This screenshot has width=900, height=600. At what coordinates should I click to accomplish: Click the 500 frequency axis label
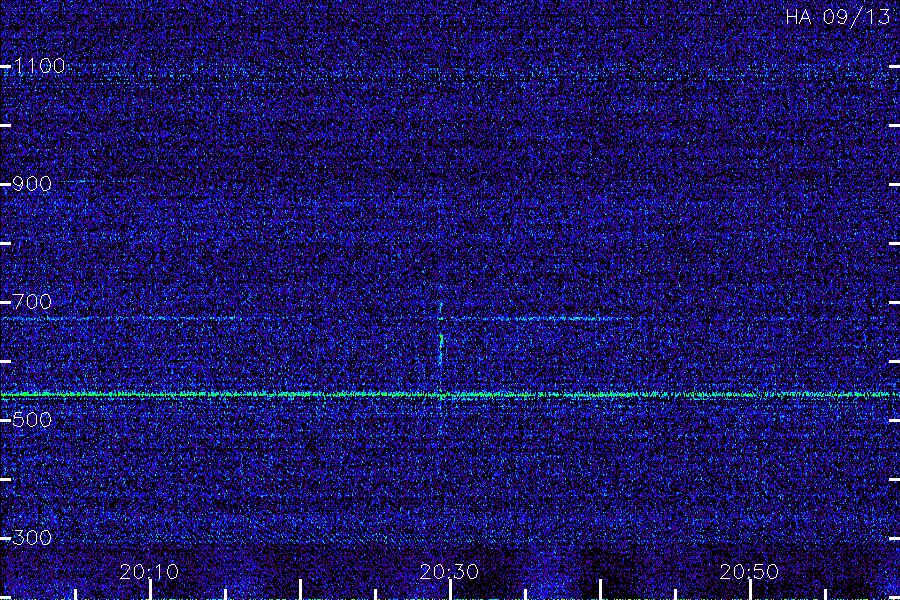32,420
